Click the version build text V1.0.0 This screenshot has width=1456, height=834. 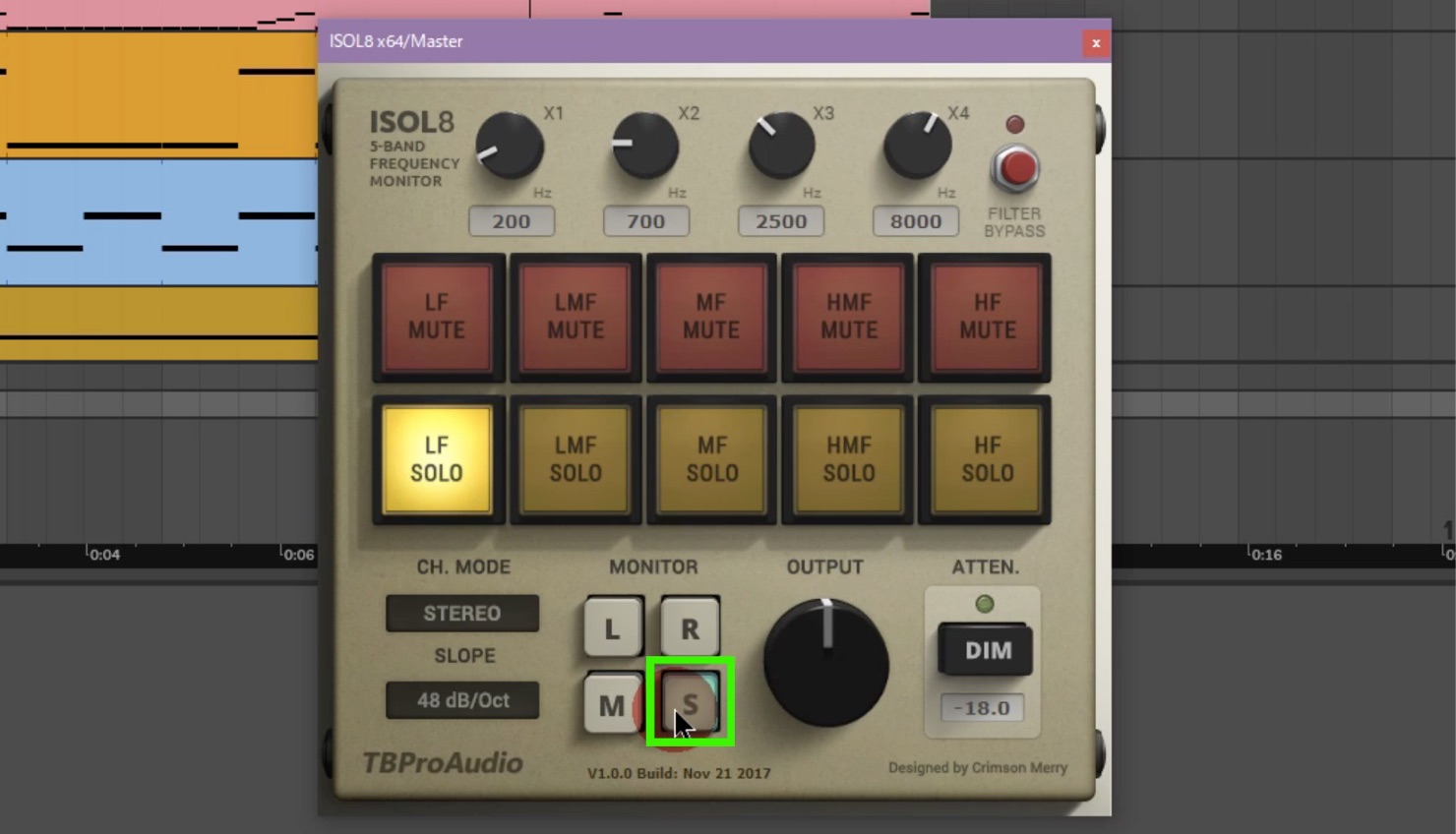pos(679,773)
